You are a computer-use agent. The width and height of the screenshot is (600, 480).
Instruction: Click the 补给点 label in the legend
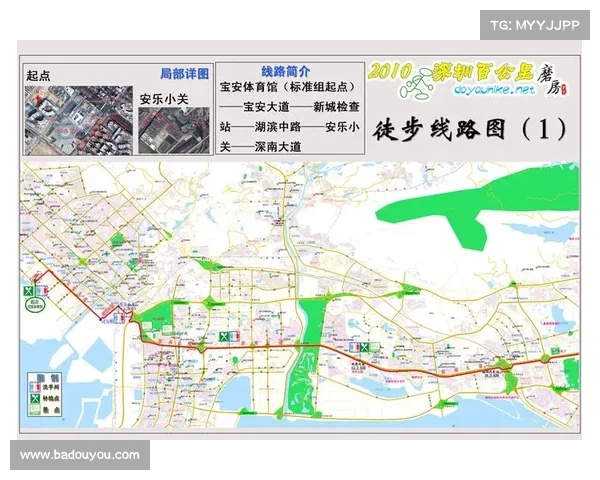50,398
